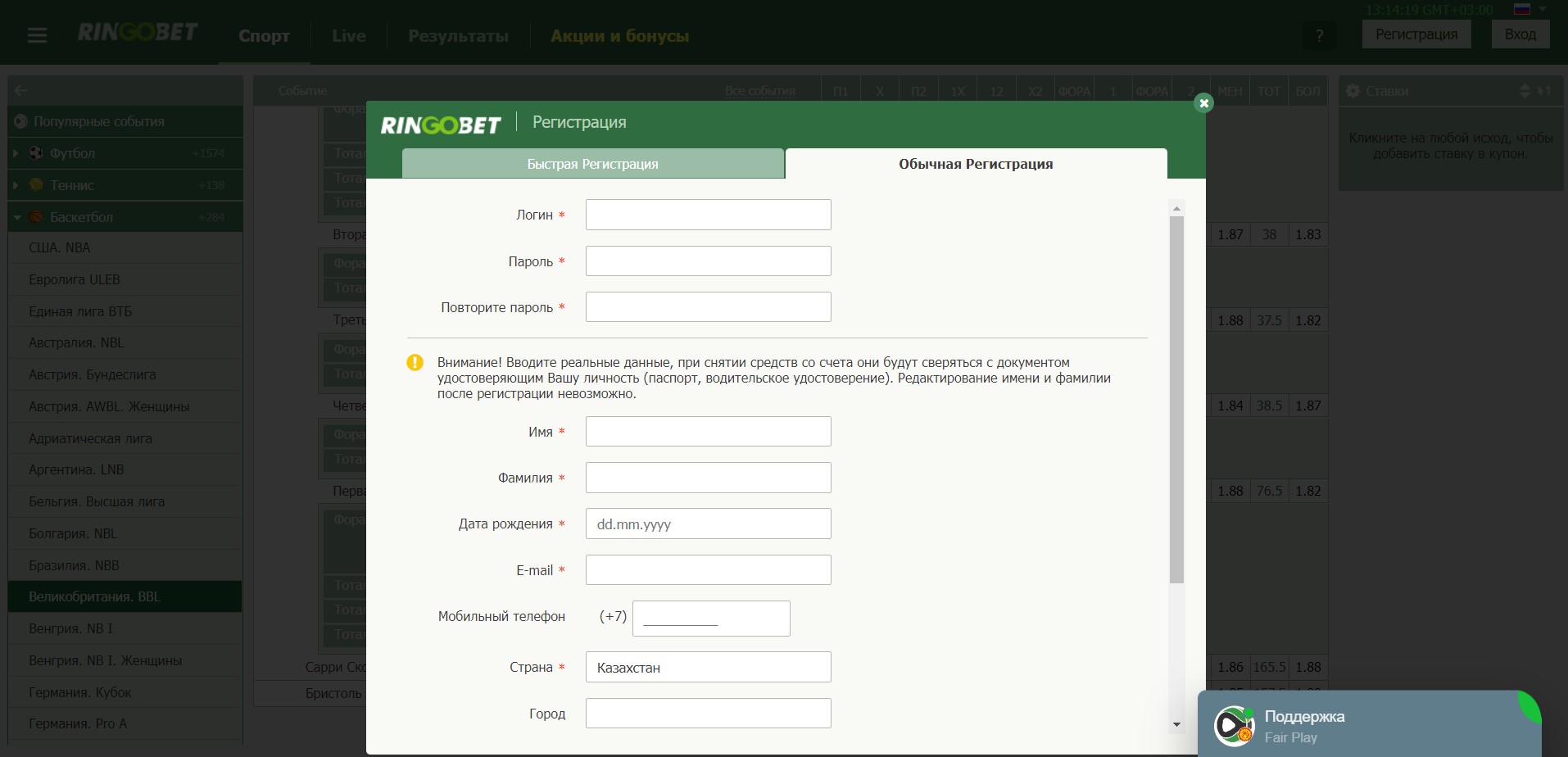Image resolution: width=1568 pixels, height=757 pixels.
Task: Select Германия. Кубок league
Action: 125,692
